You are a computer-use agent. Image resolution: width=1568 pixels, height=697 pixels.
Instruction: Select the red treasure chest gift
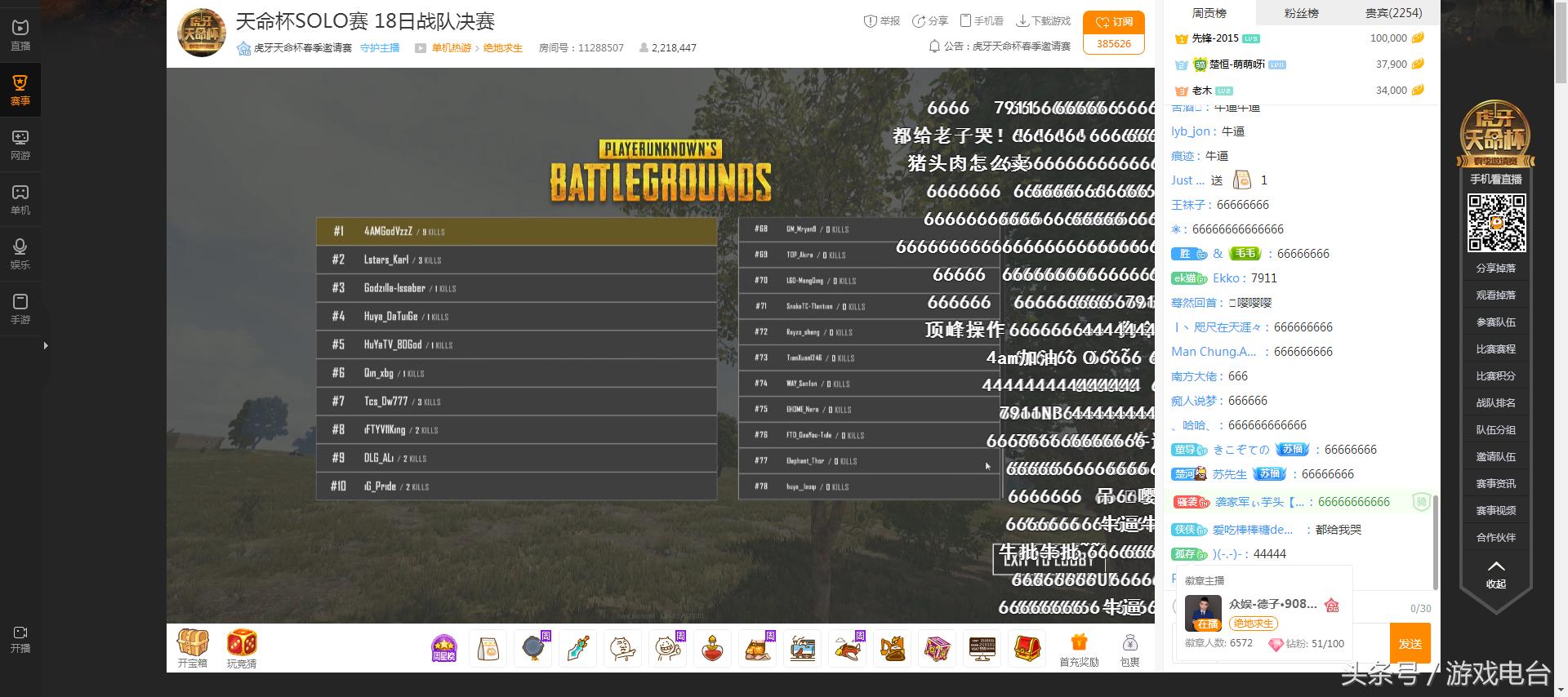click(1027, 648)
